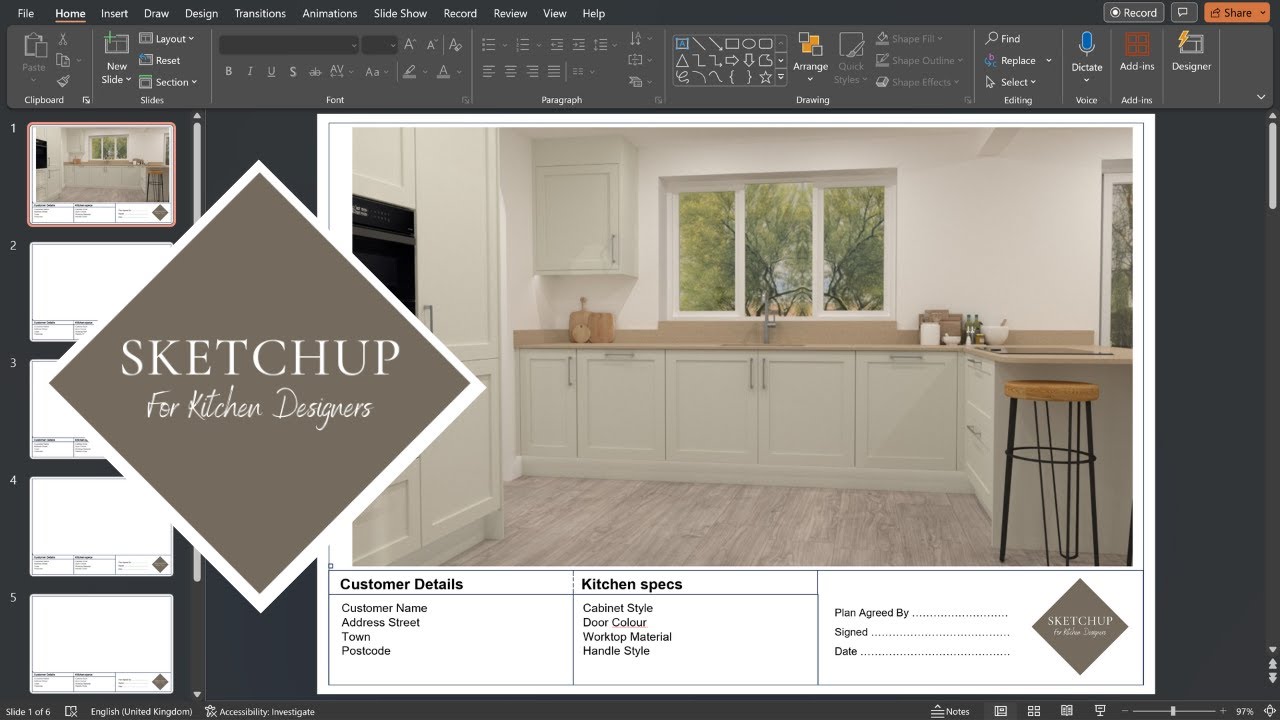This screenshot has height=720, width=1280.
Task: Click the Copy icon in Clipboard group
Action: tap(63, 60)
